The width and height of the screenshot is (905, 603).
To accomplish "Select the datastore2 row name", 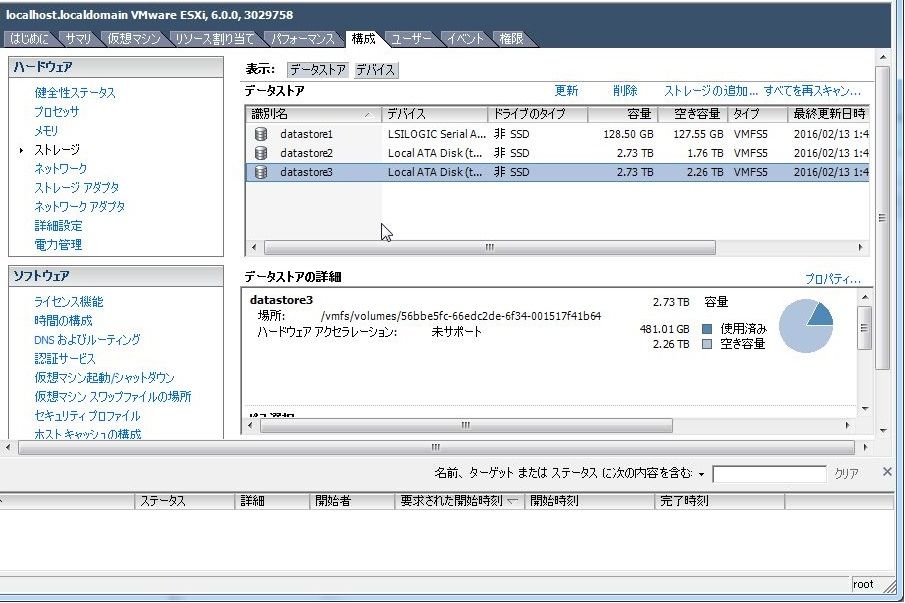I will click(x=306, y=153).
